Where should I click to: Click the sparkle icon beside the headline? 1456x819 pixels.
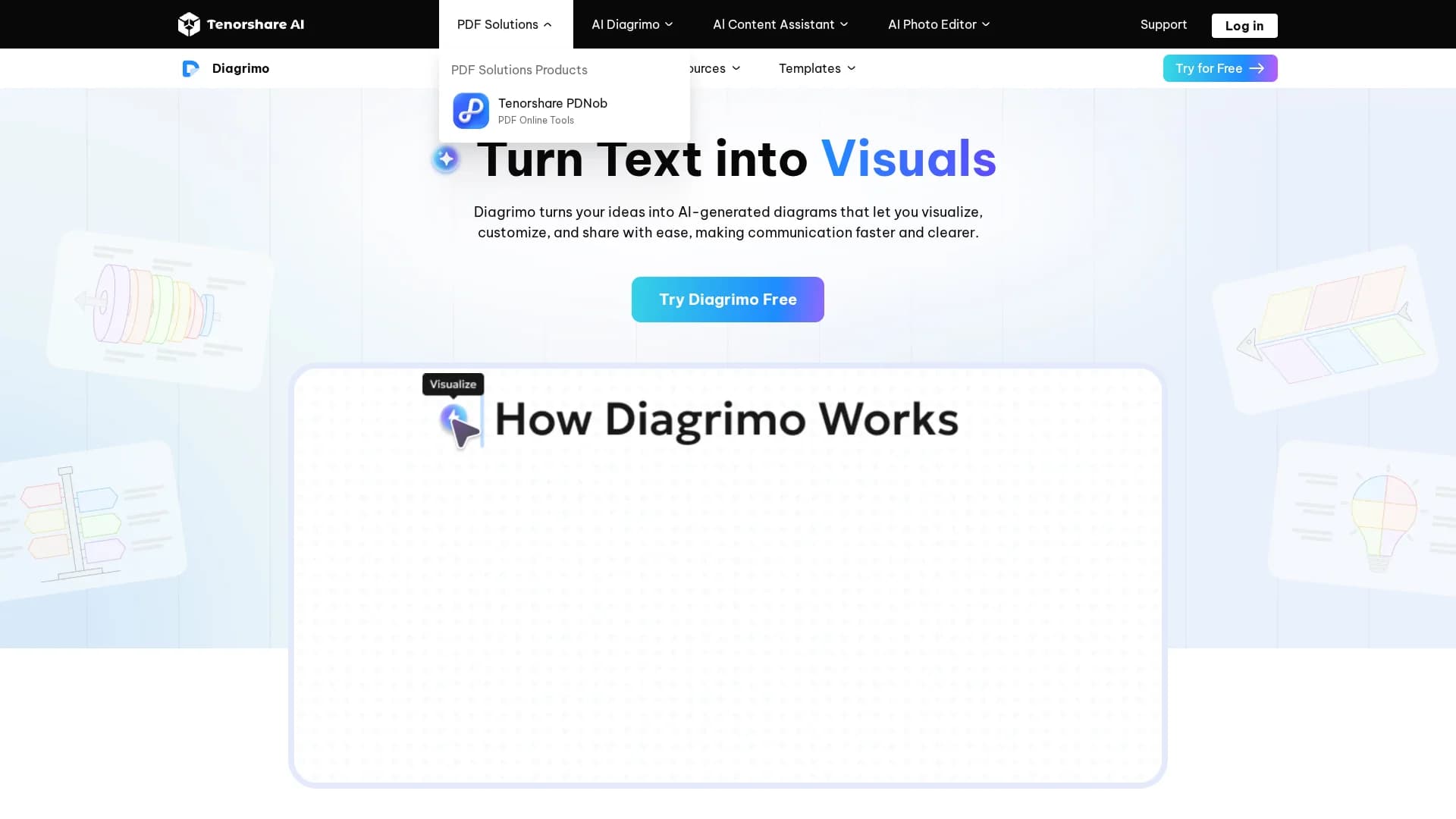tap(446, 158)
